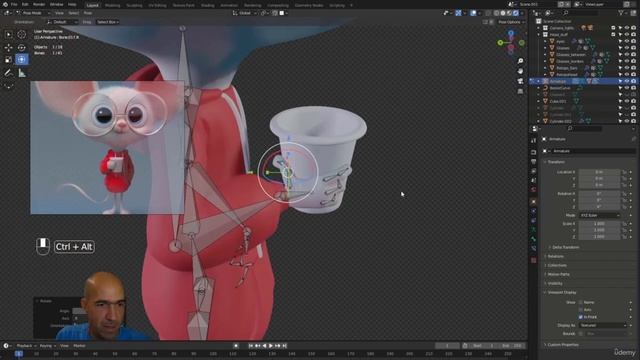Viewport: 640px width, 360px height.
Task: Toggle auto keying record button
Action: click(236, 346)
